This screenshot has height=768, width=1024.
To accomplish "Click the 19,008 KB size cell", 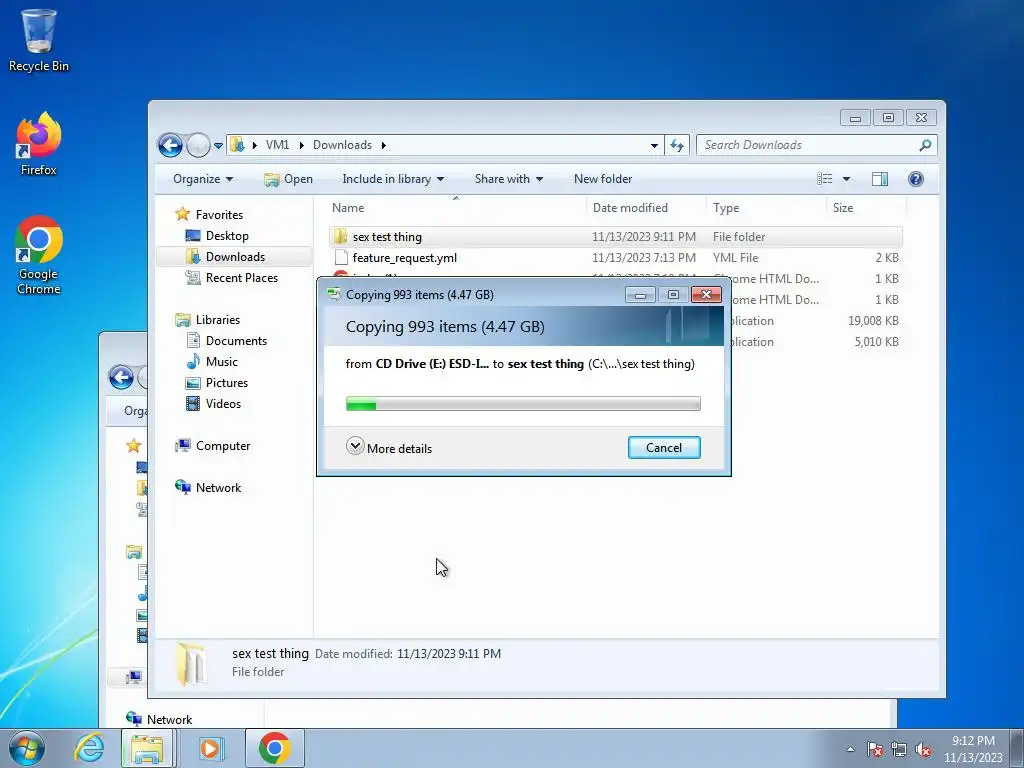I will click(873, 321).
